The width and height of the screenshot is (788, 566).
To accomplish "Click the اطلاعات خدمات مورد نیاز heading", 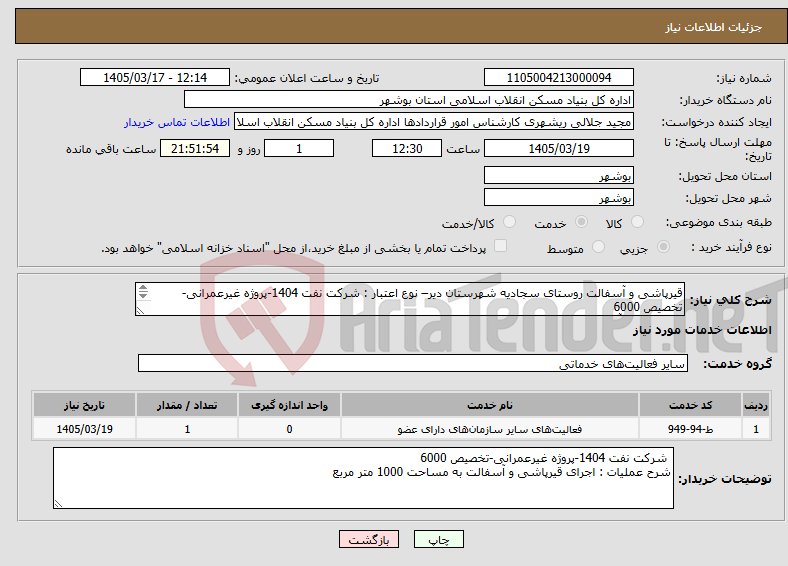I will tap(702, 330).
